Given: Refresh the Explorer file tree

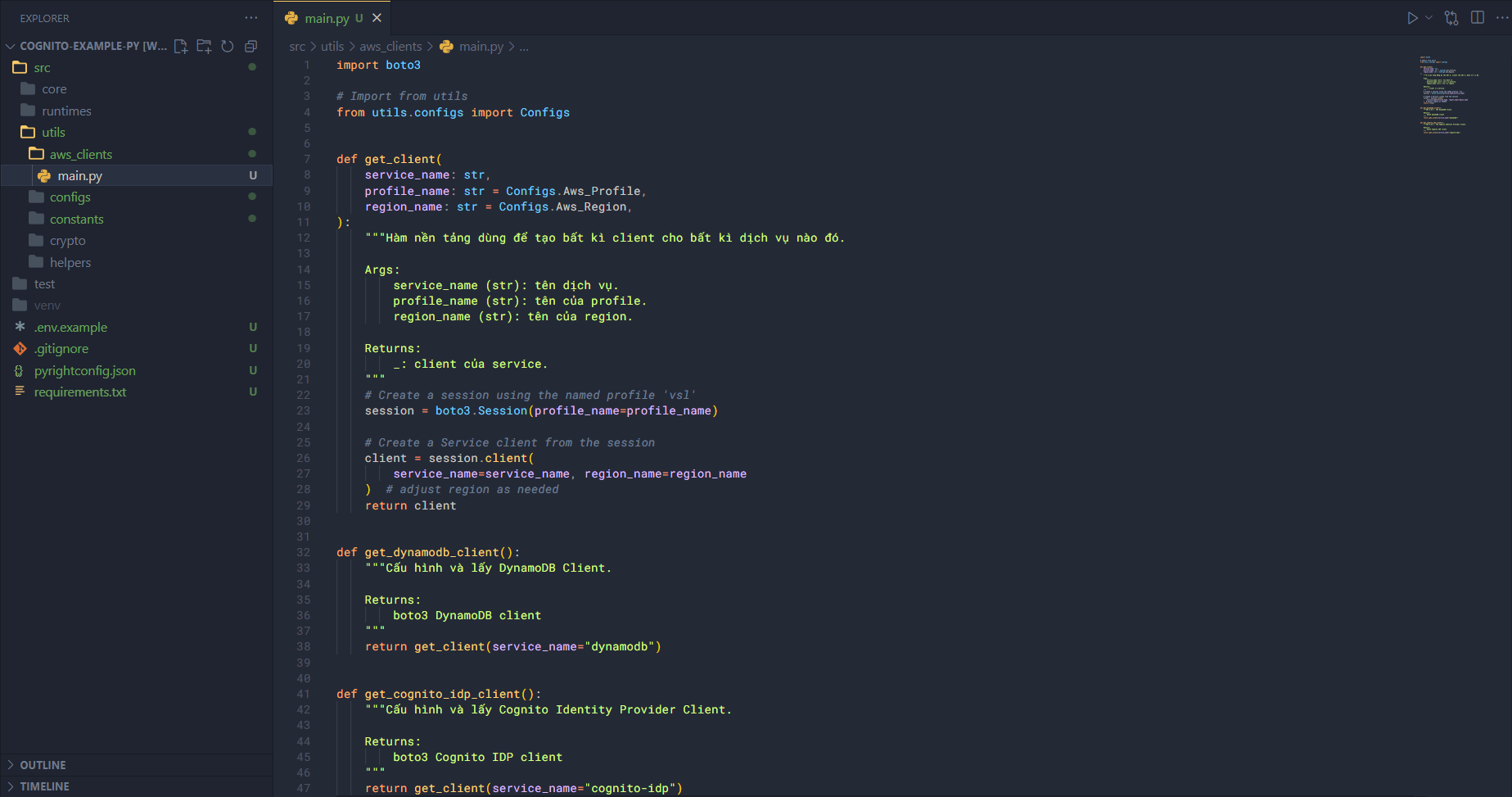Looking at the screenshot, I should [228, 47].
